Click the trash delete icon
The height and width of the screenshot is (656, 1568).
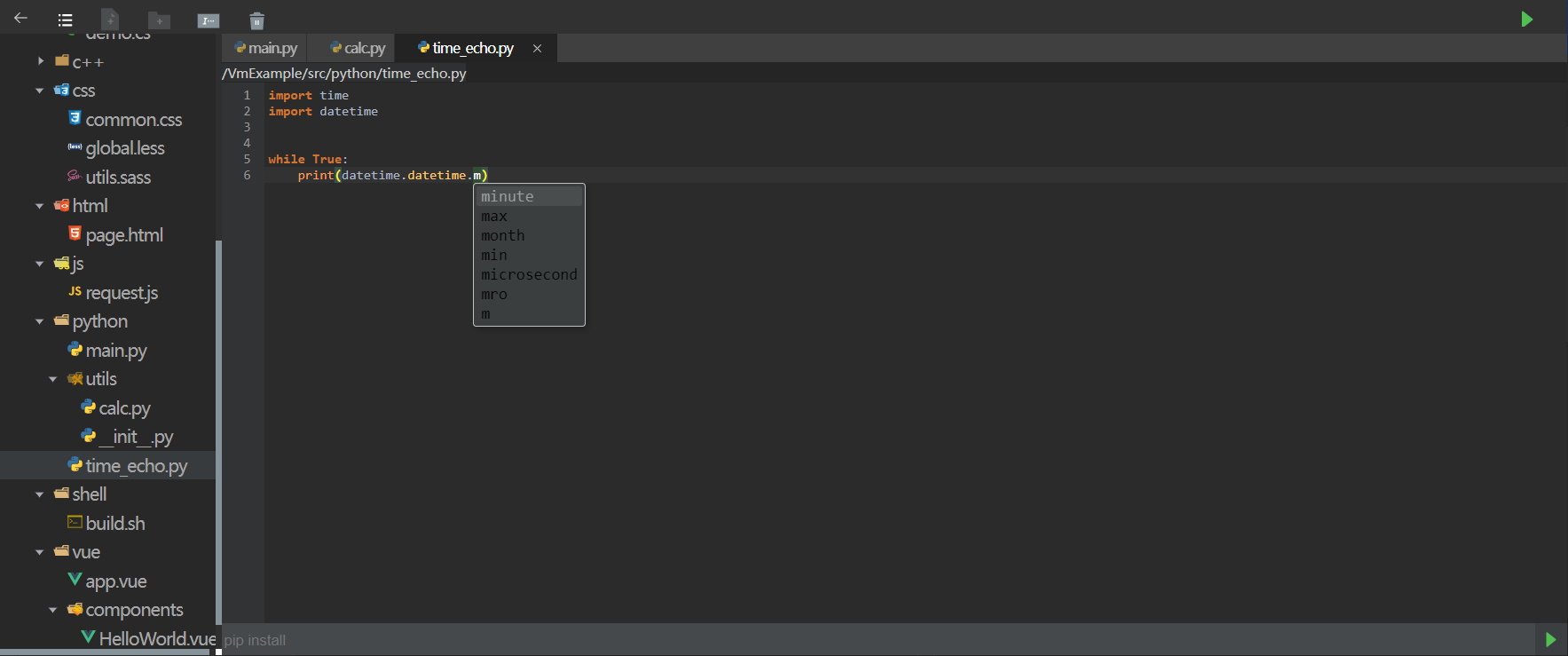[x=256, y=20]
